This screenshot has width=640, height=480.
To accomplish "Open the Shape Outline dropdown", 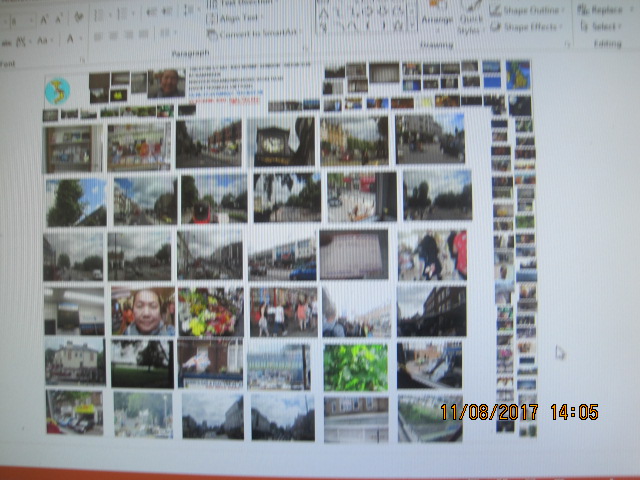I will point(527,11).
